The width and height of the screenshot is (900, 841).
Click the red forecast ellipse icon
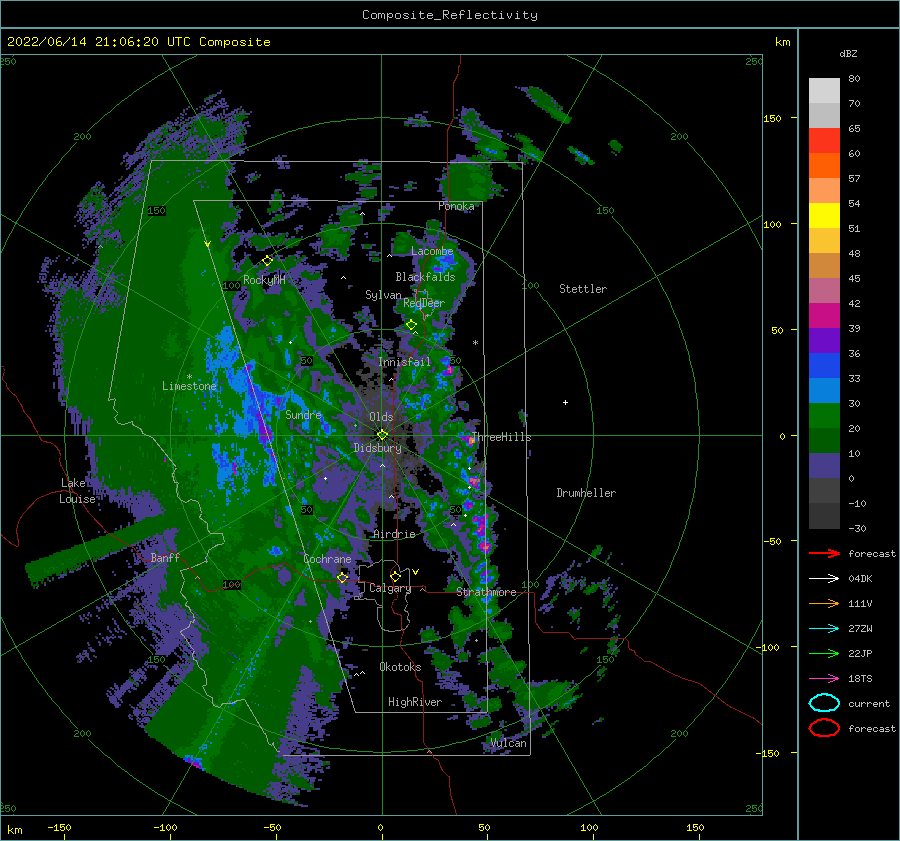click(824, 728)
